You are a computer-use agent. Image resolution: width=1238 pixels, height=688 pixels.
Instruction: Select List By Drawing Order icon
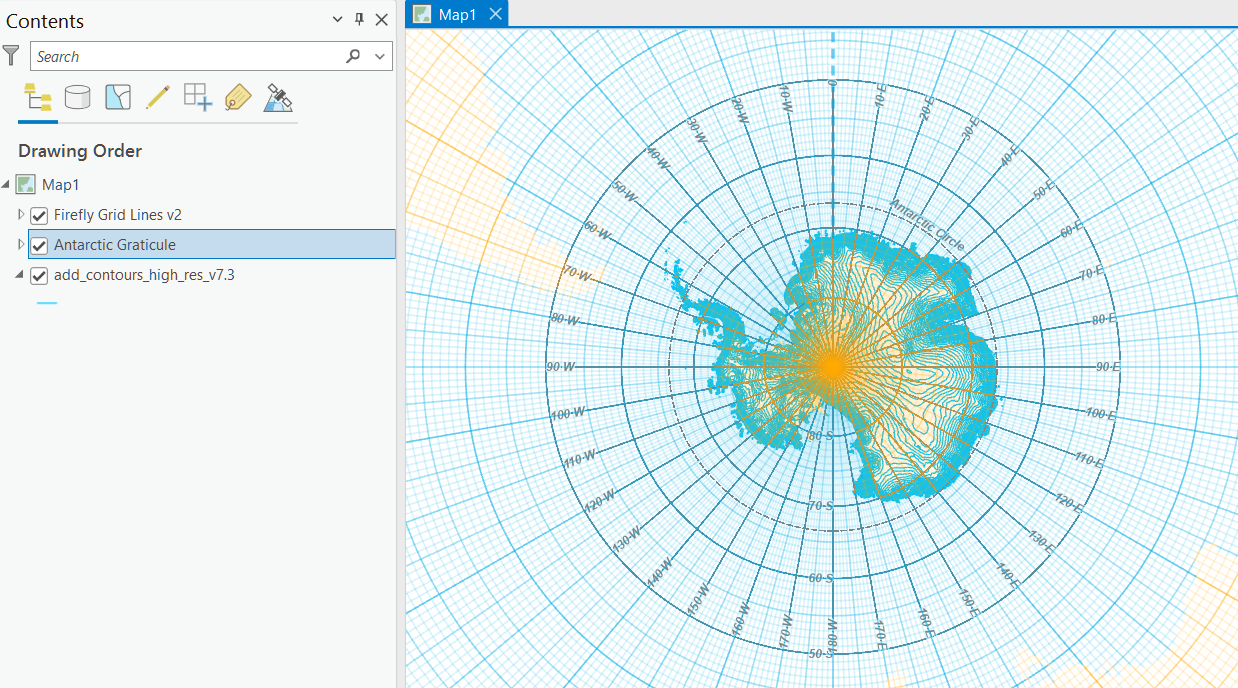(38, 97)
